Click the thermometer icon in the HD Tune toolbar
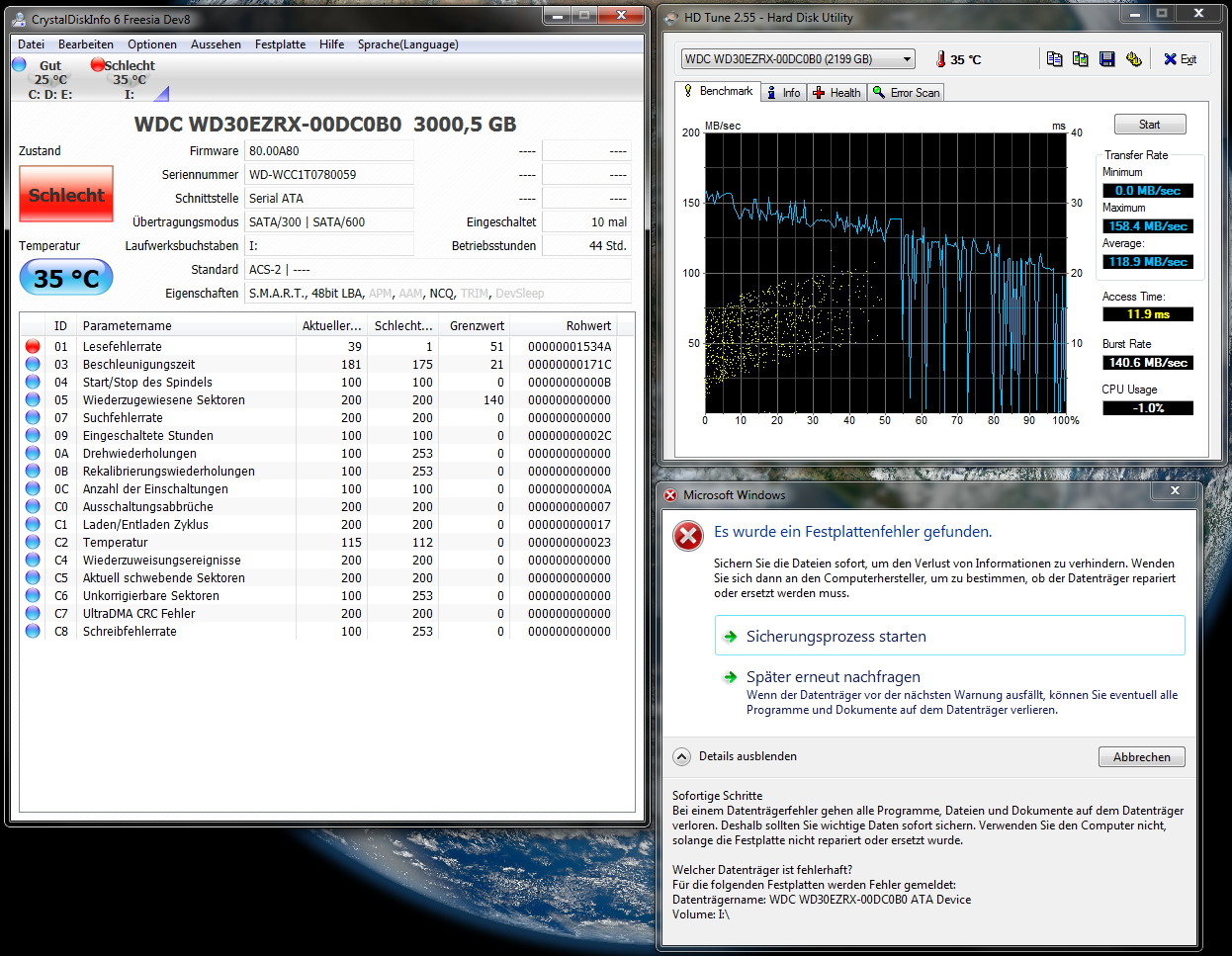This screenshot has height=956, width=1232. click(x=940, y=59)
